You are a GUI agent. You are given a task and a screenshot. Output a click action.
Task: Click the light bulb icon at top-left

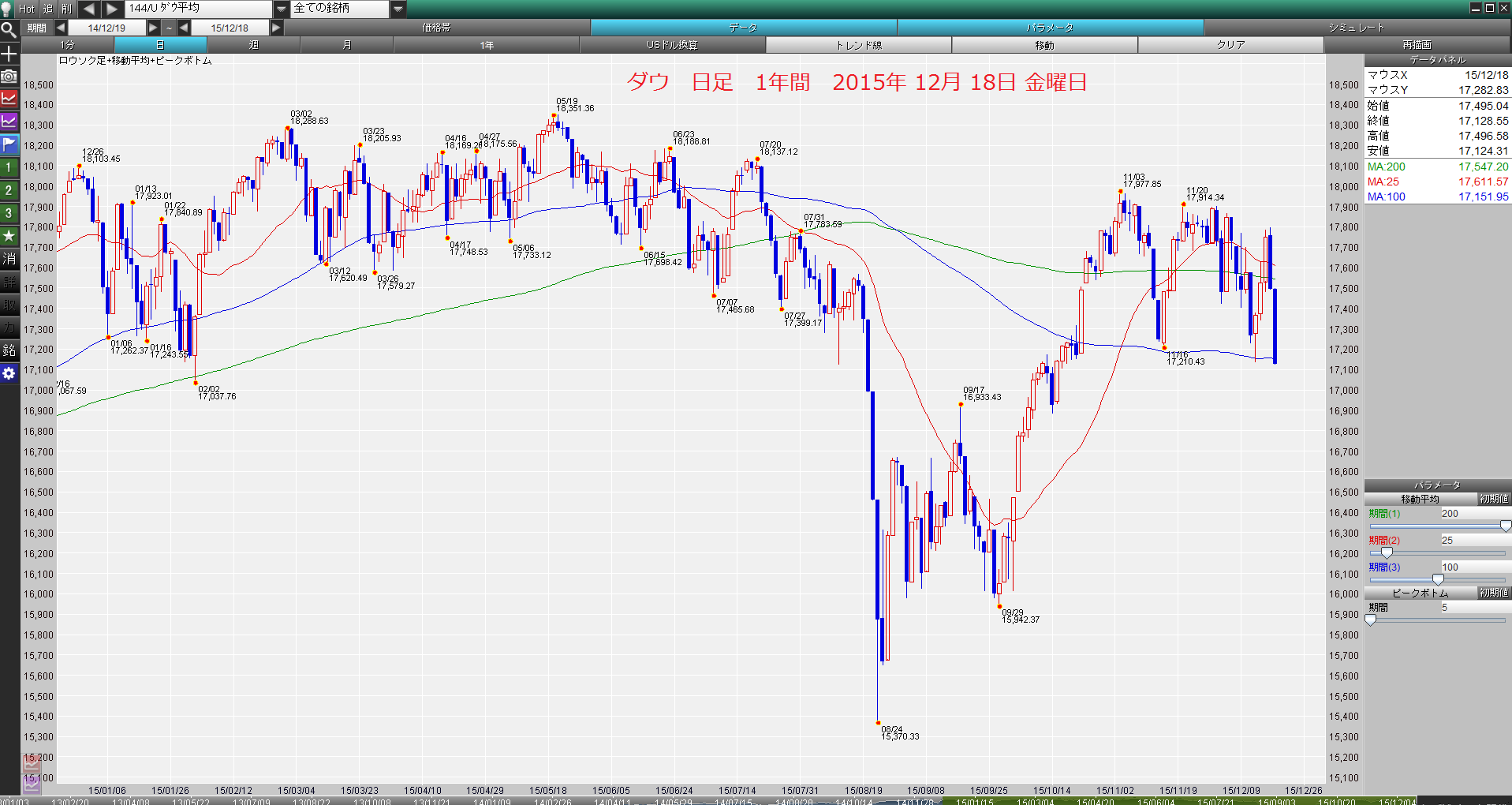pos(8,9)
